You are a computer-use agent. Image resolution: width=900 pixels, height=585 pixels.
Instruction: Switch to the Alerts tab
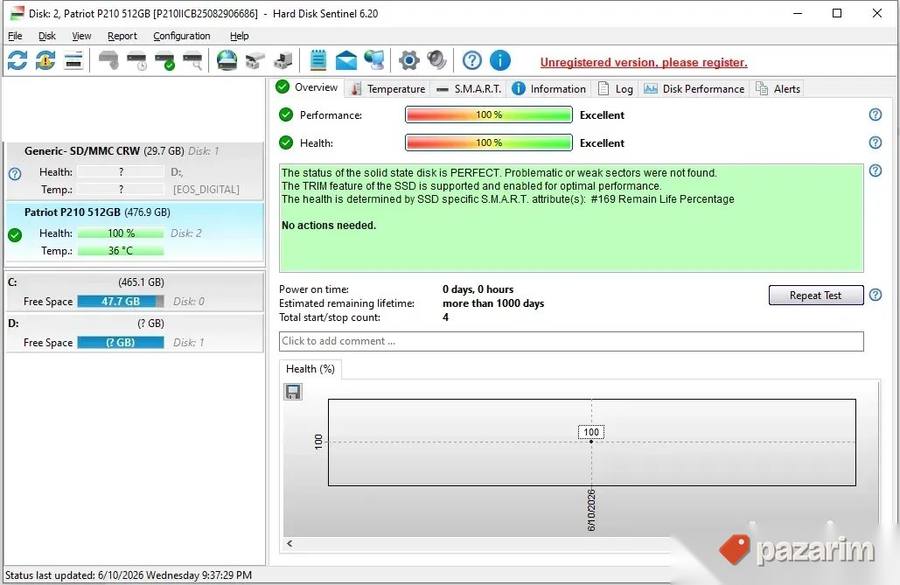point(778,89)
